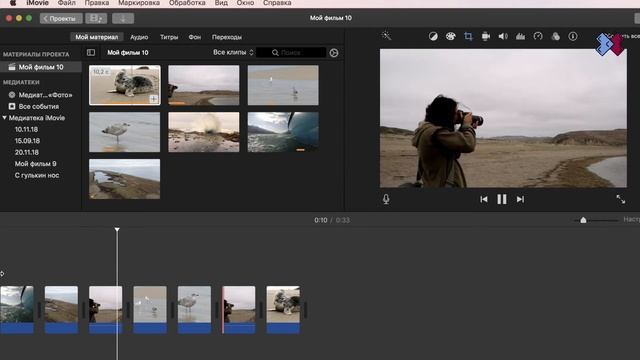Switch to the Мой материал tab
640x360 pixels.
[x=97, y=37]
